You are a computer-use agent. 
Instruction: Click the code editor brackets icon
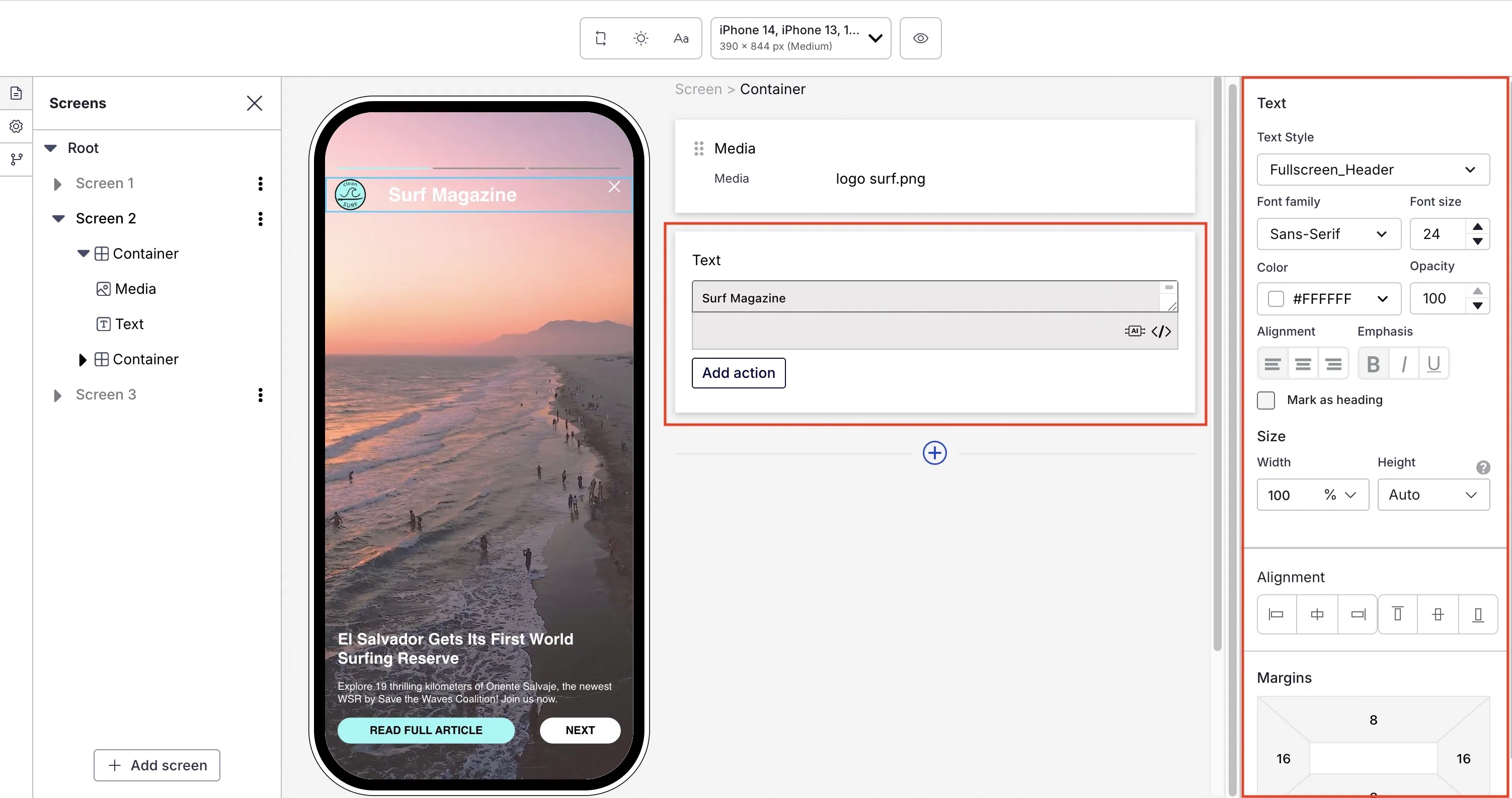point(1161,331)
